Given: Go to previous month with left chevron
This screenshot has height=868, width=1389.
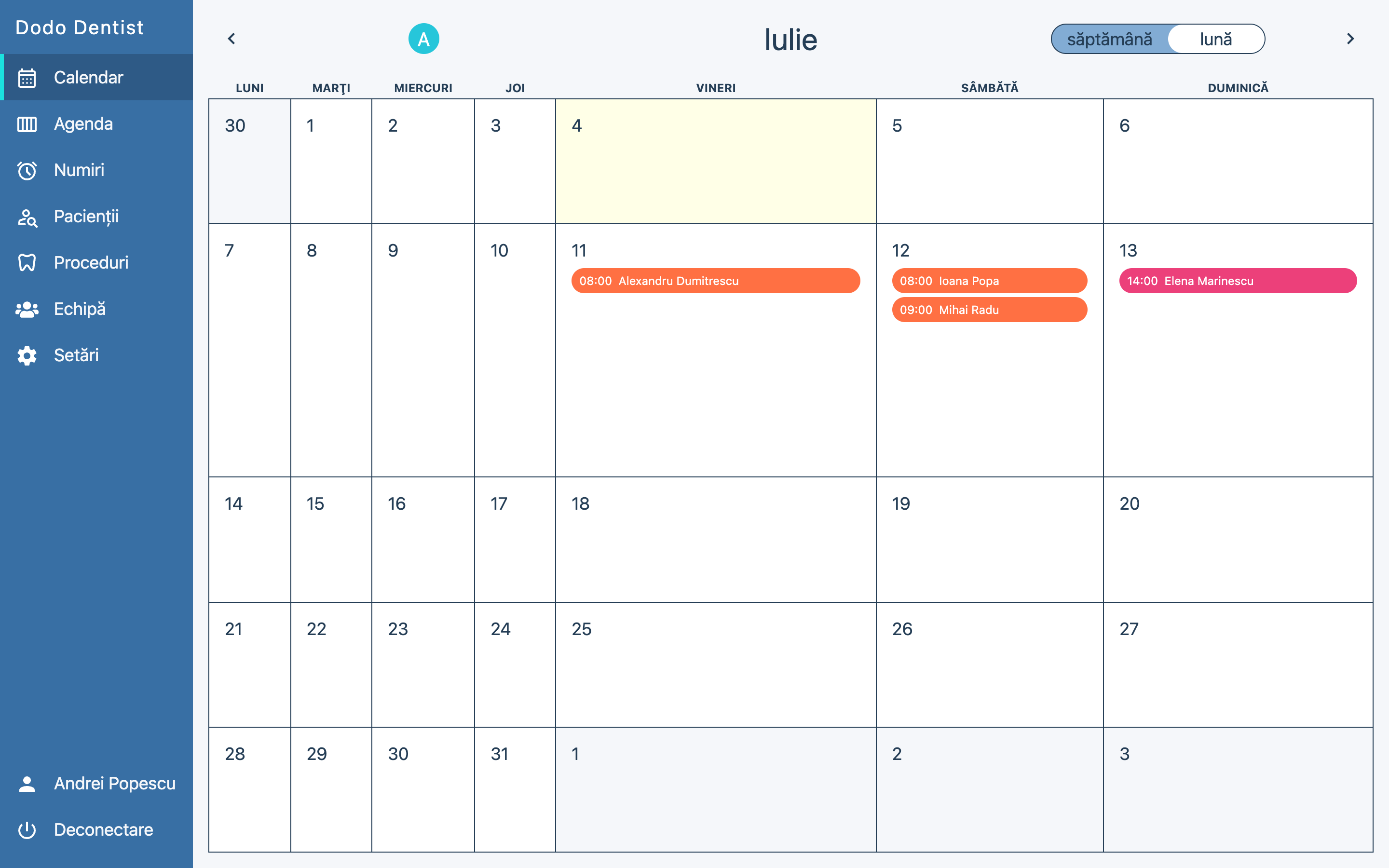Looking at the screenshot, I should pyautogui.click(x=231, y=39).
